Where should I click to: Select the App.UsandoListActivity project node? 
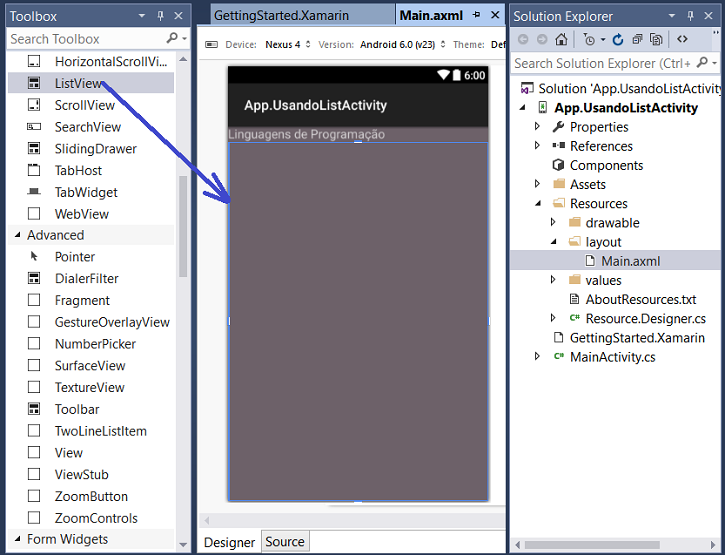coord(626,107)
